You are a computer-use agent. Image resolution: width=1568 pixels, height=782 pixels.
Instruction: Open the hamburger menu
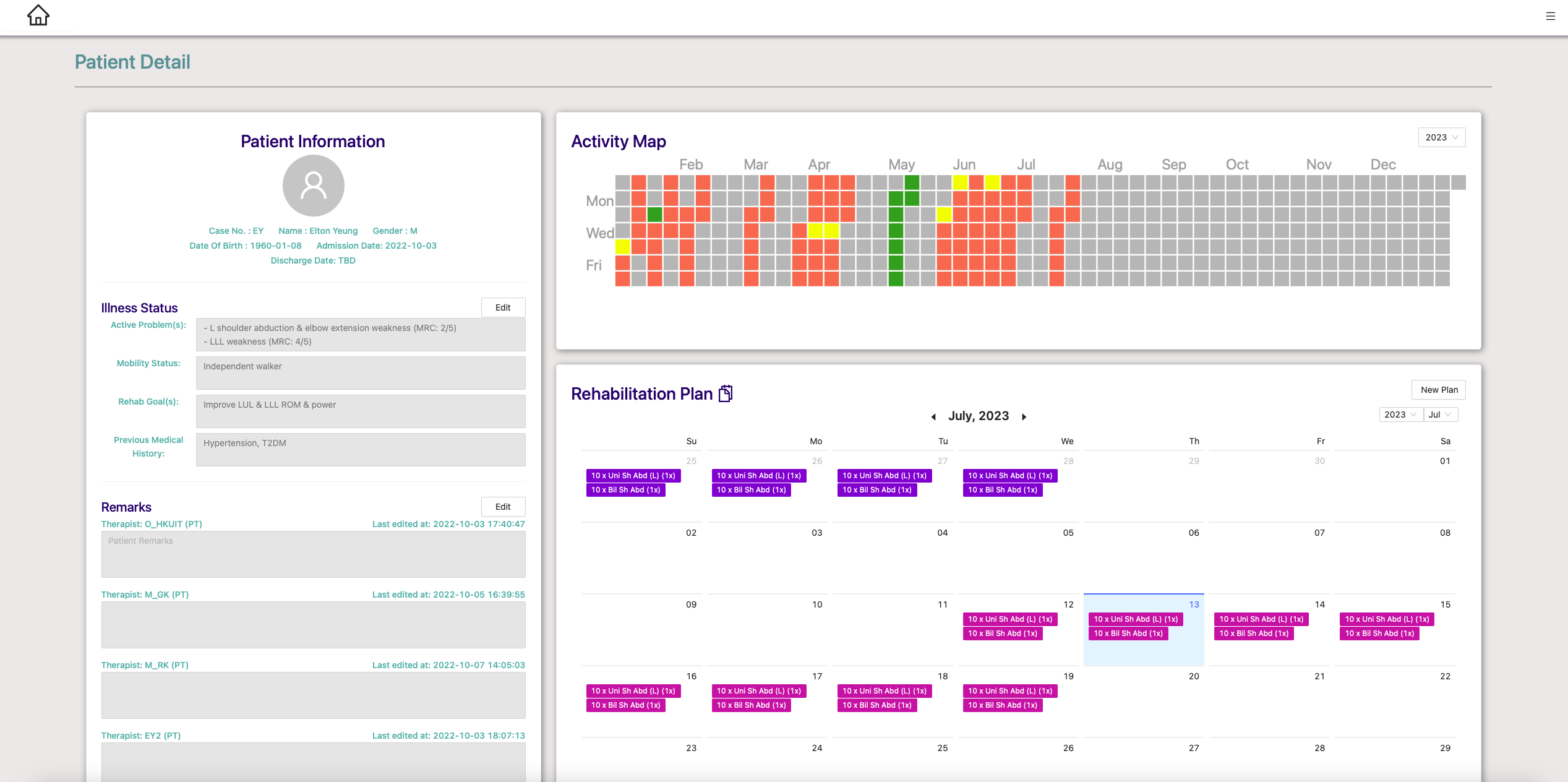point(1550,16)
